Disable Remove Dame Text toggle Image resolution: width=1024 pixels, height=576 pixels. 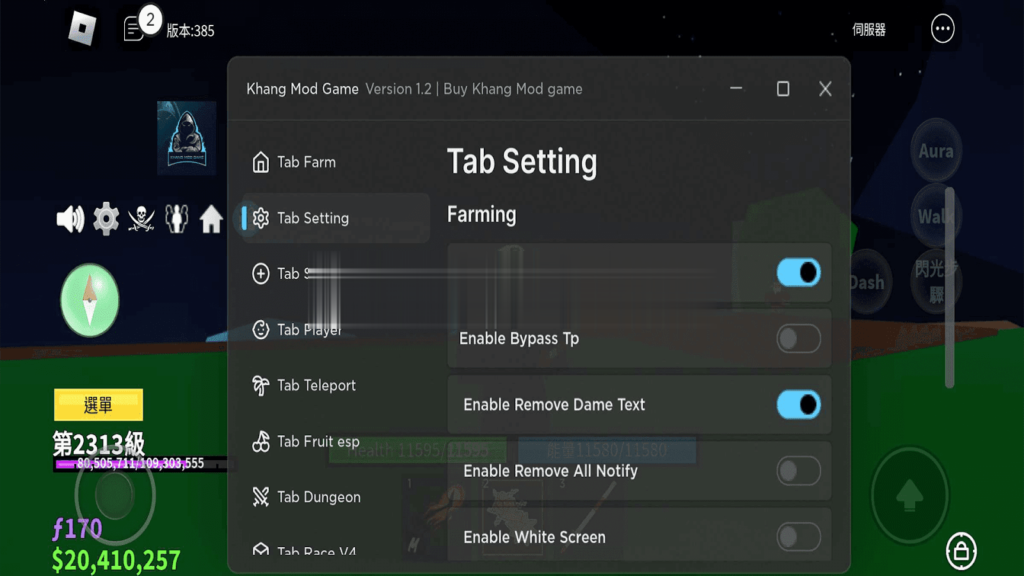pos(798,404)
